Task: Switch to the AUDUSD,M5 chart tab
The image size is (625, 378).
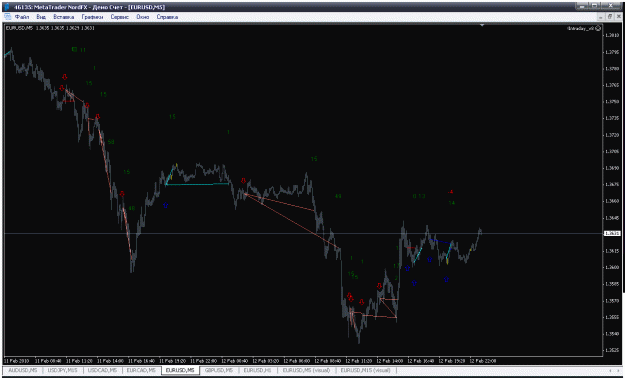Action: 22,370
